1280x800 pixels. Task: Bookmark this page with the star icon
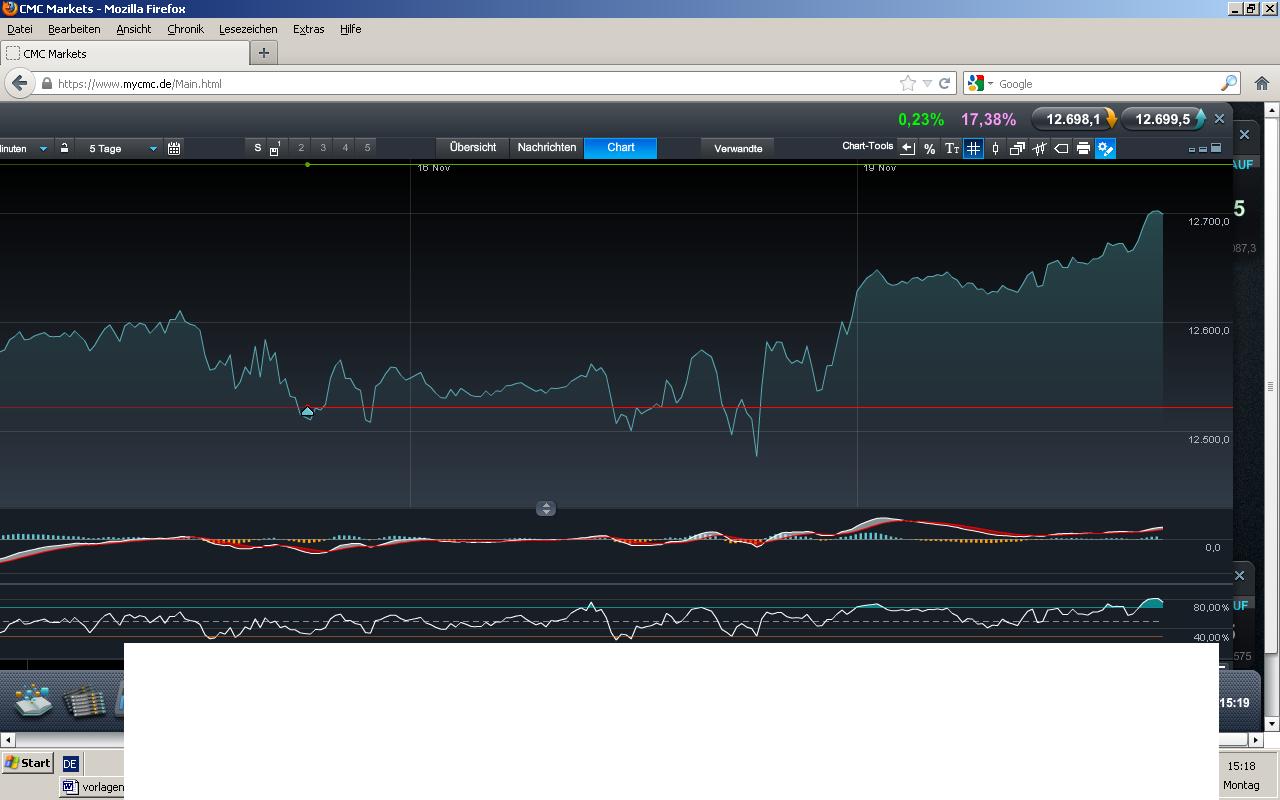pos(908,84)
